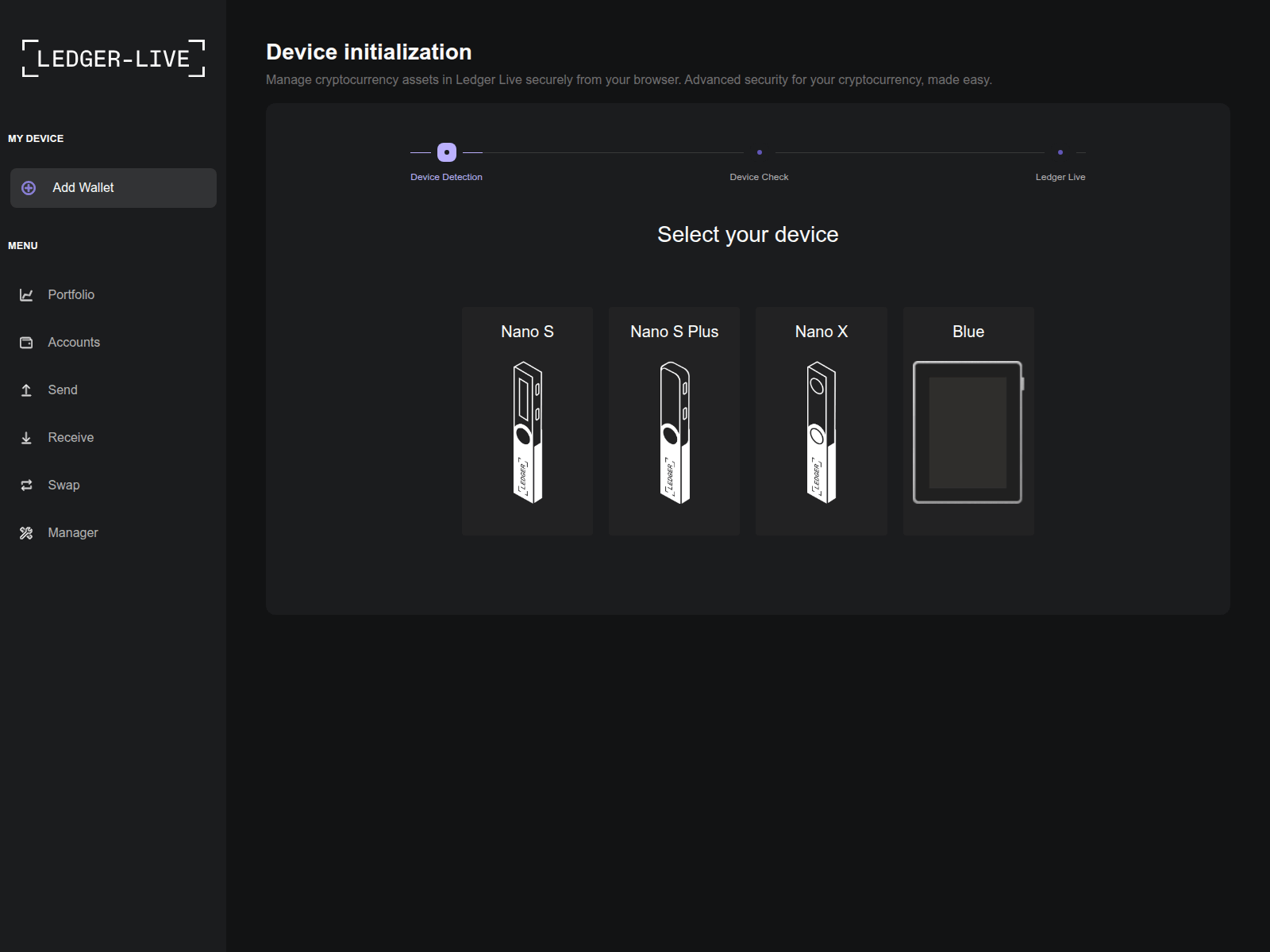Click the Device Check step dot
Screen dimensions: 1270x952
(760, 152)
